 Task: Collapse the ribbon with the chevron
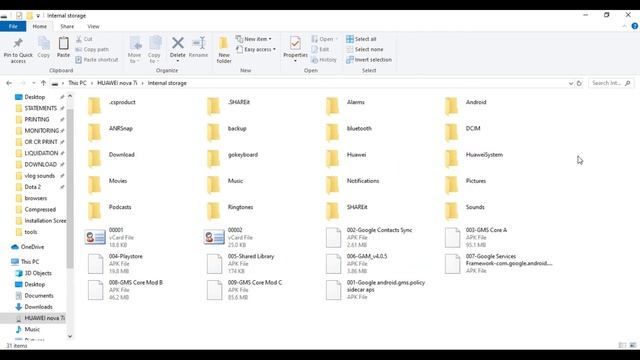(x=624, y=26)
